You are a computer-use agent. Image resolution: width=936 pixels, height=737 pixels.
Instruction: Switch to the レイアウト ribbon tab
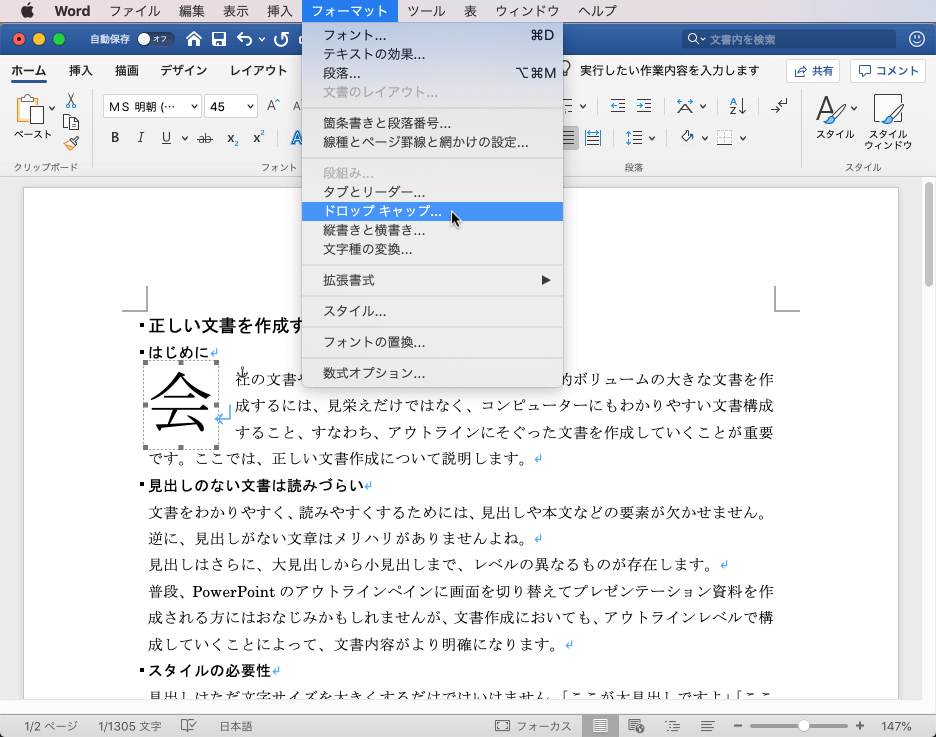pos(258,70)
